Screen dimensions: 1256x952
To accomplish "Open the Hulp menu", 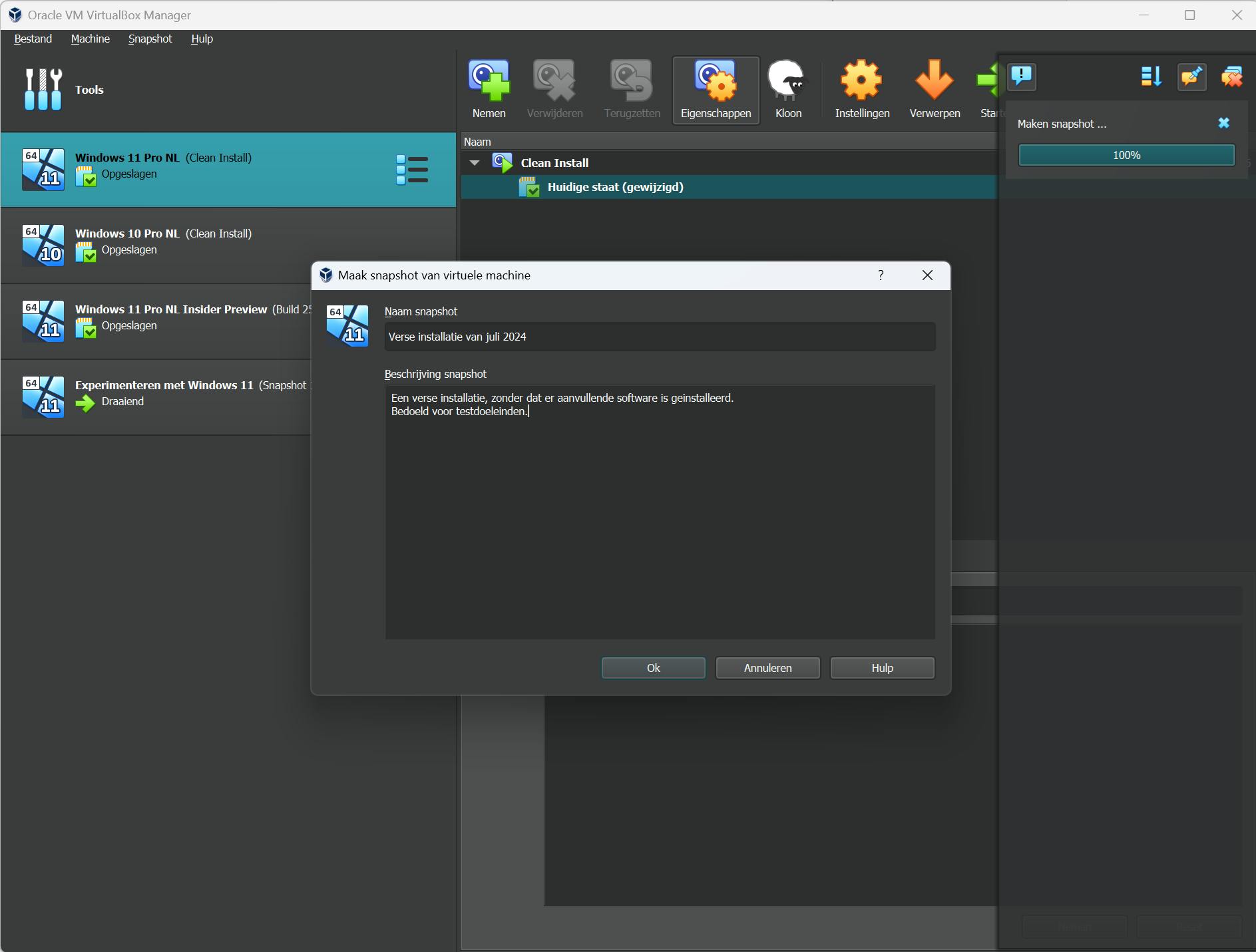I will [202, 39].
